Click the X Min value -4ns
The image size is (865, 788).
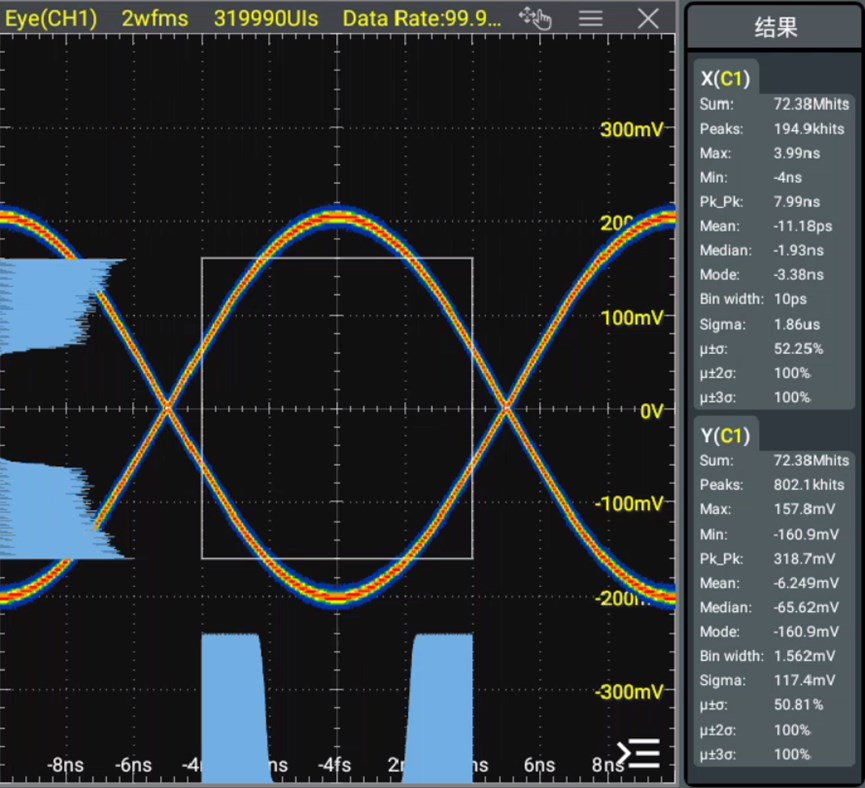click(x=788, y=177)
